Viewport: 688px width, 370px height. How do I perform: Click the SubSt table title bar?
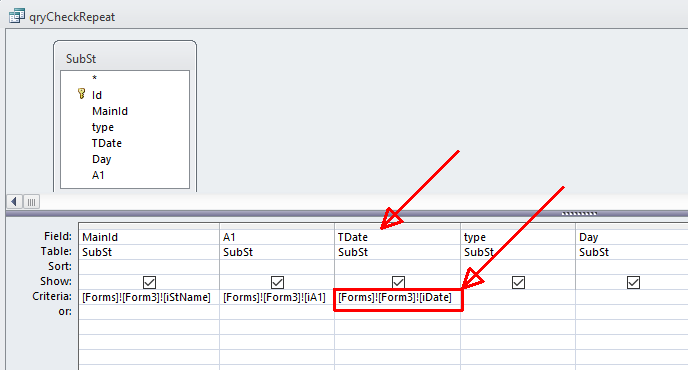tap(125, 57)
